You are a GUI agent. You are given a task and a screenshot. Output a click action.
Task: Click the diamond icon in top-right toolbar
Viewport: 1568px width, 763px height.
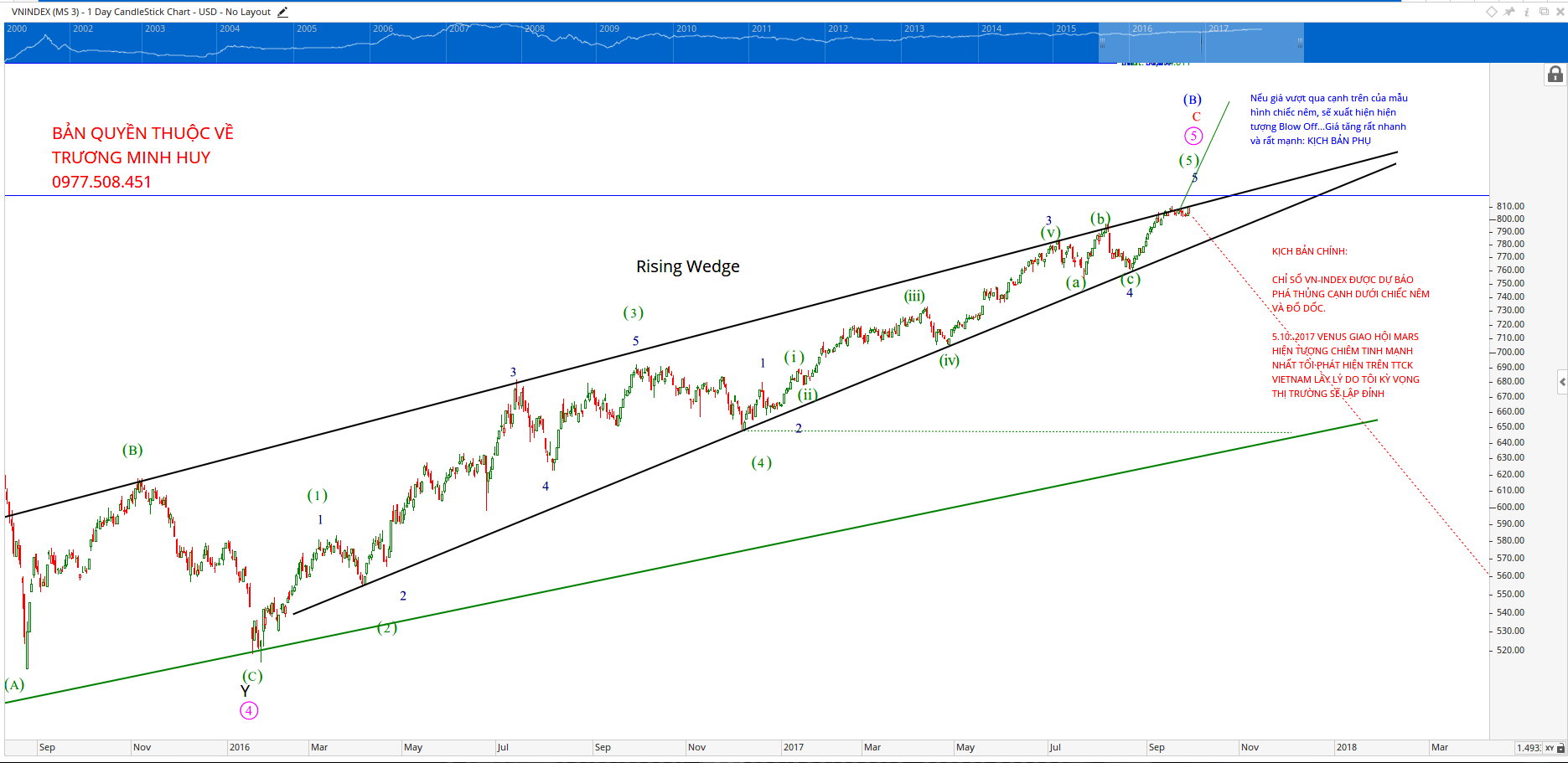point(1492,12)
